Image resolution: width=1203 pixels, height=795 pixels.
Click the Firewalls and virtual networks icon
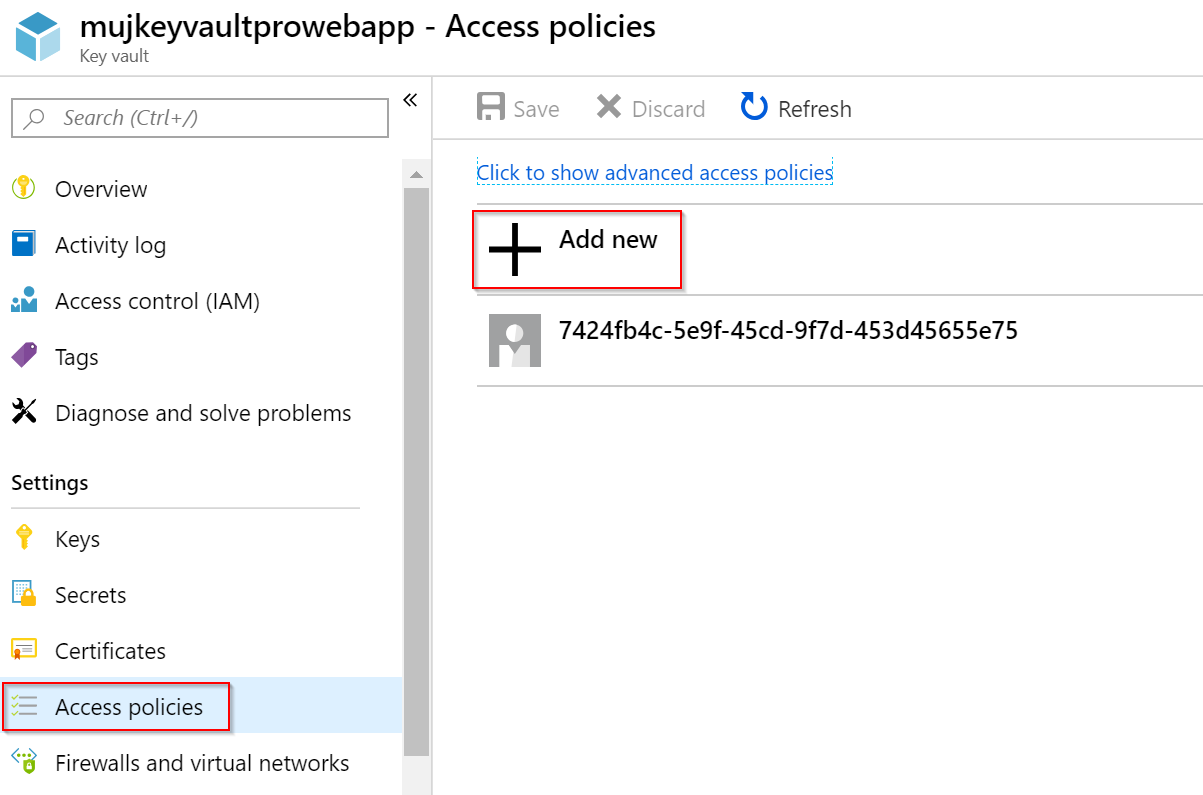(x=23, y=761)
